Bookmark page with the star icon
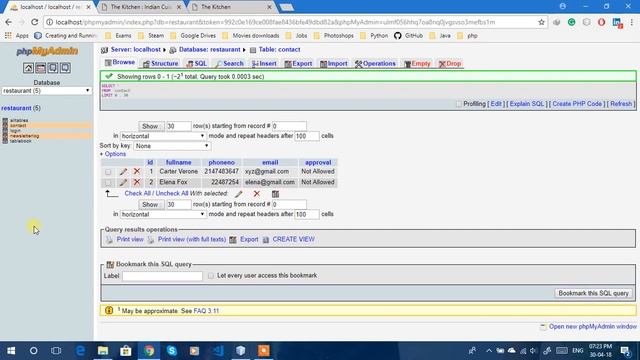Viewport: 640px width, 360px height. 541,22
